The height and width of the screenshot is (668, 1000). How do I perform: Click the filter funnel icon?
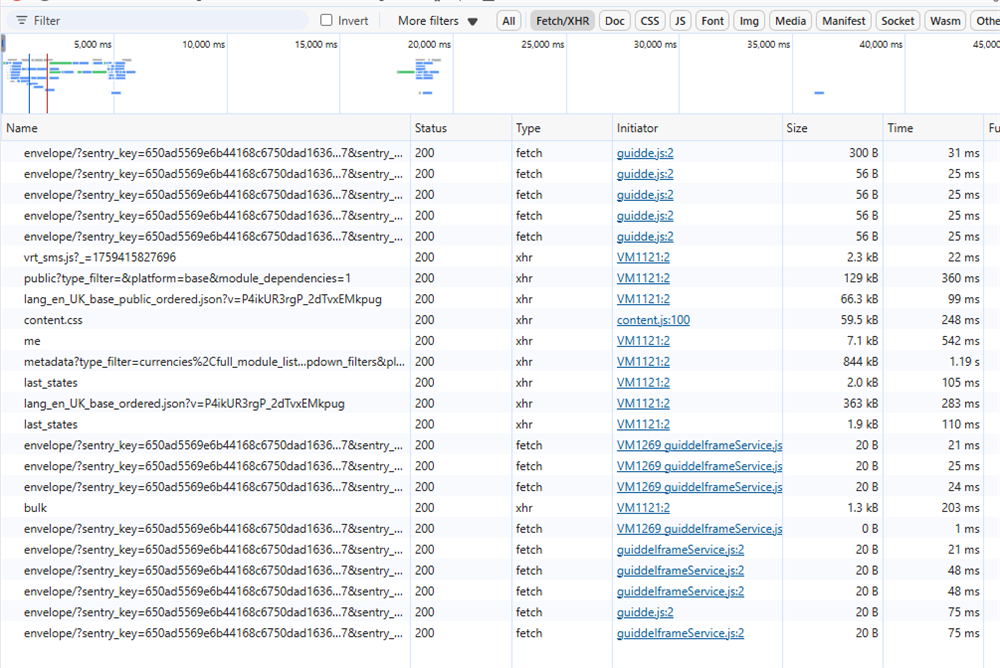[x=21, y=21]
